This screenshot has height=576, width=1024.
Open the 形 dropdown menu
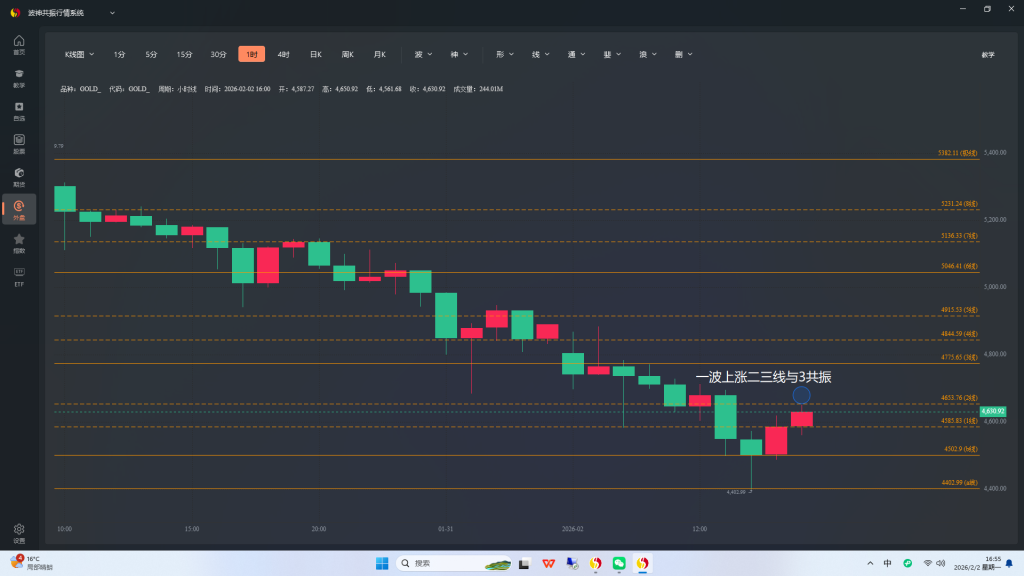click(504, 54)
